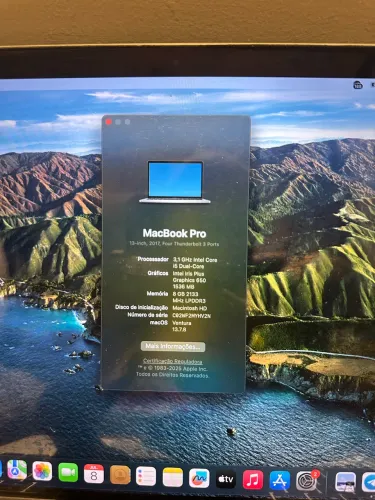Click the MacBook Pro title text
This screenshot has width=375, height=500.
point(174,233)
